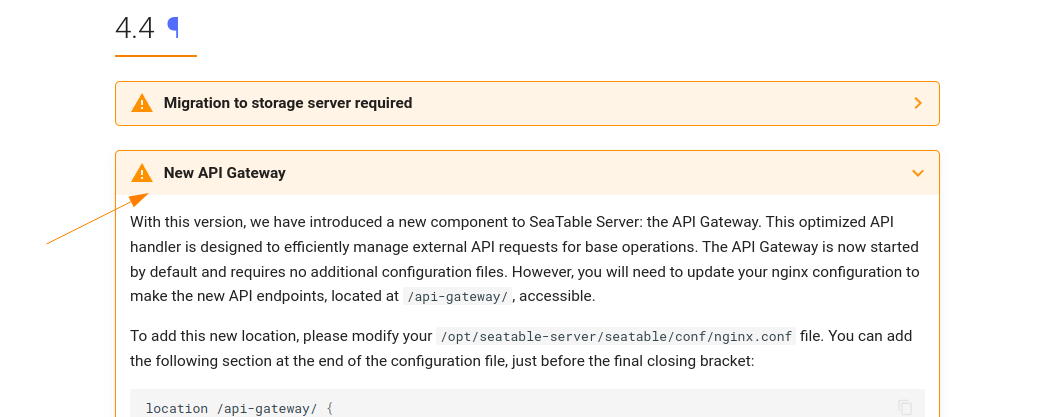This screenshot has height=417, width=1056.
Task: Click the paragraph starting With this version
Action: coord(525,259)
